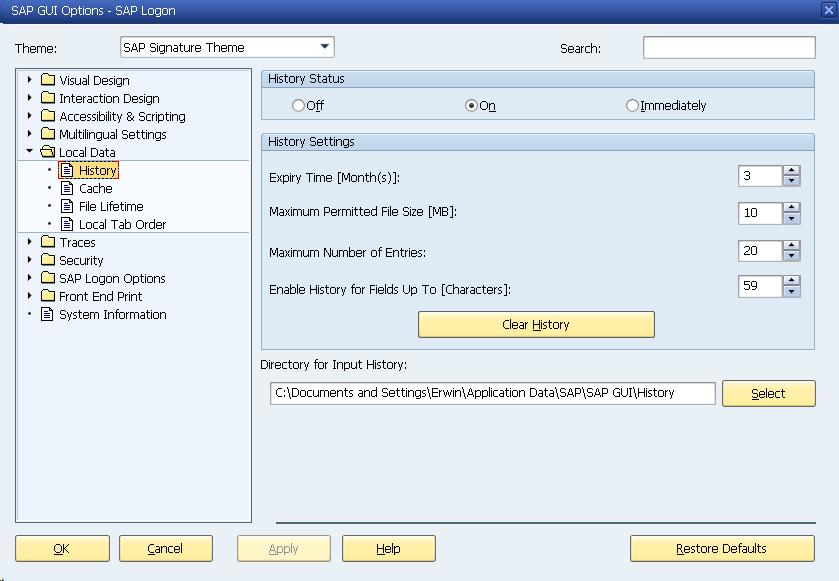Expand the Interaction Design tree node
The image size is (839, 581).
[x=29, y=98]
